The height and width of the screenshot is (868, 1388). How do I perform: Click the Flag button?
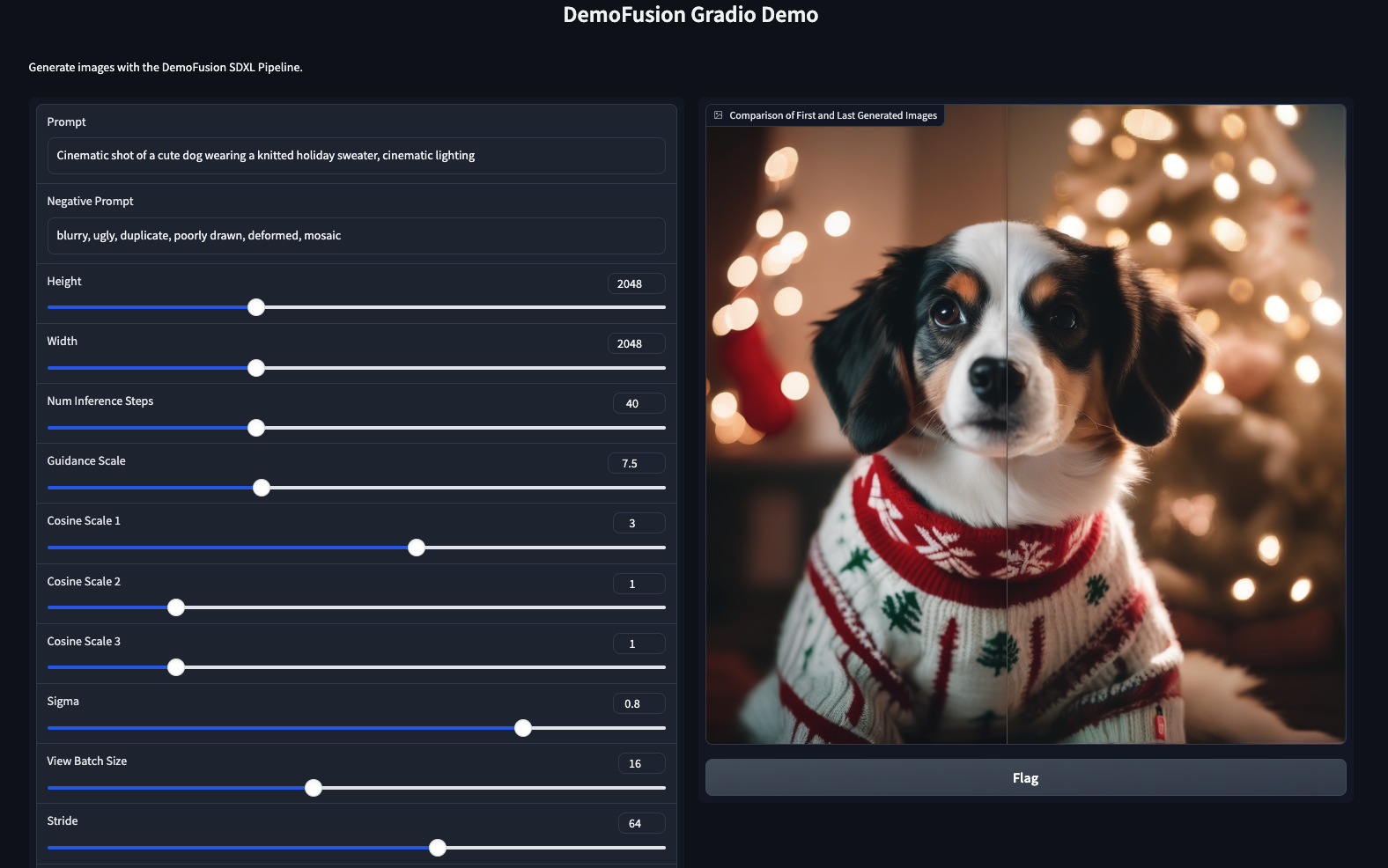coord(1025,777)
